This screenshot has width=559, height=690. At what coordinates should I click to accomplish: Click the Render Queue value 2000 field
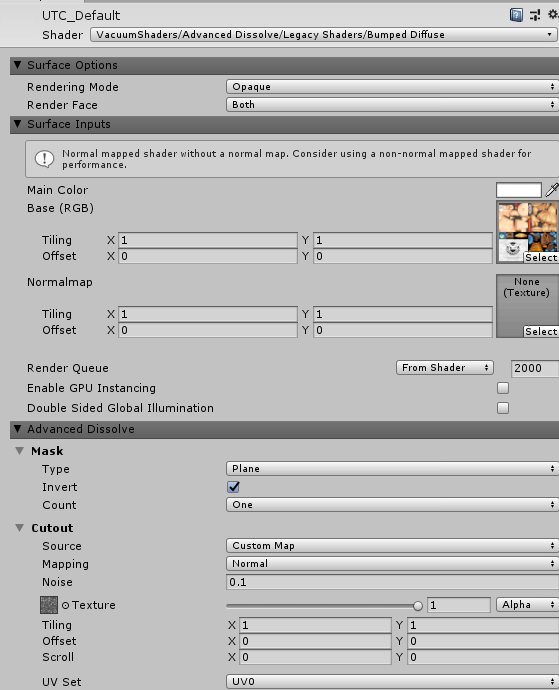point(535,368)
